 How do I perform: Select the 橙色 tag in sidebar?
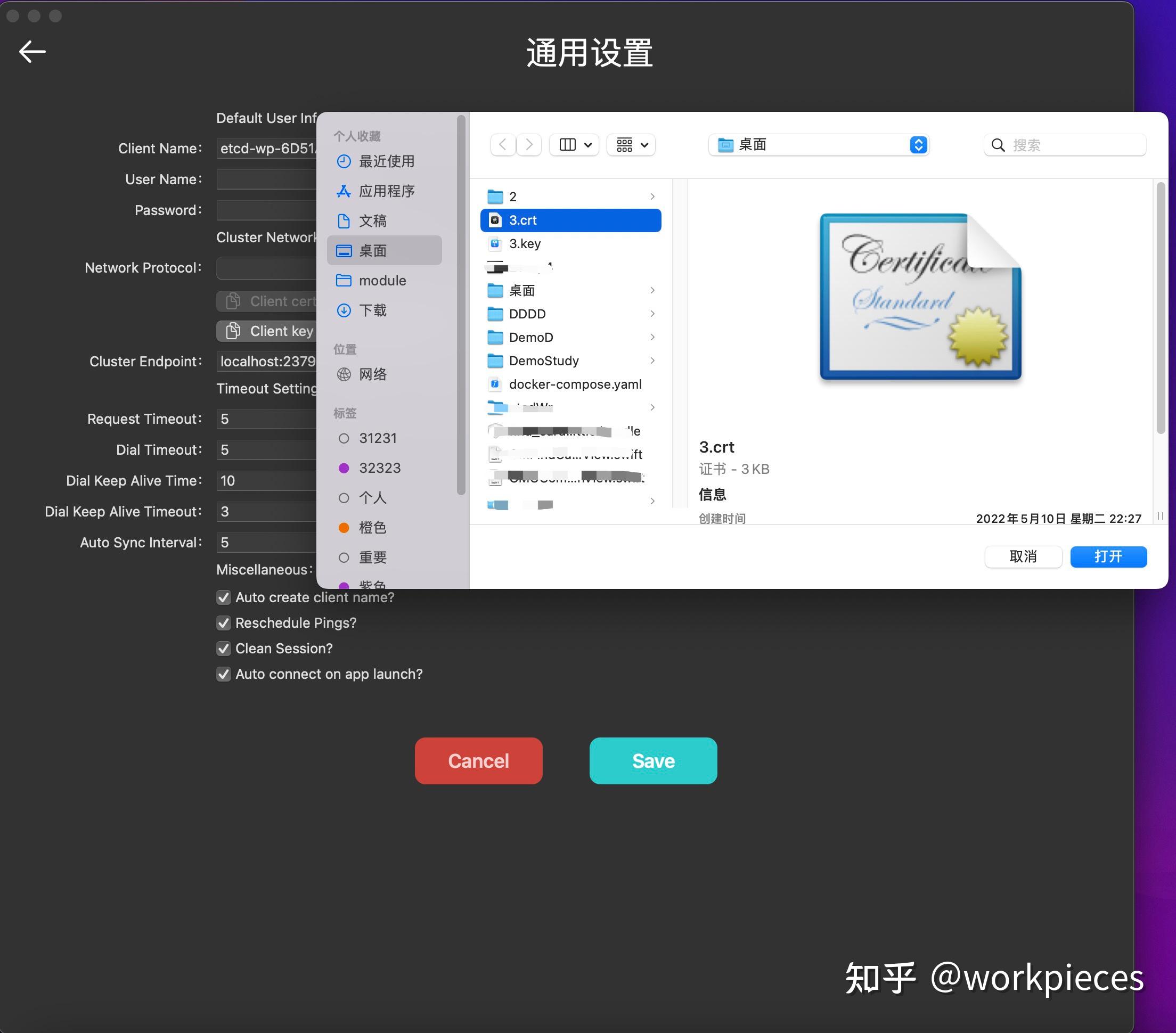(x=373, y=528)
